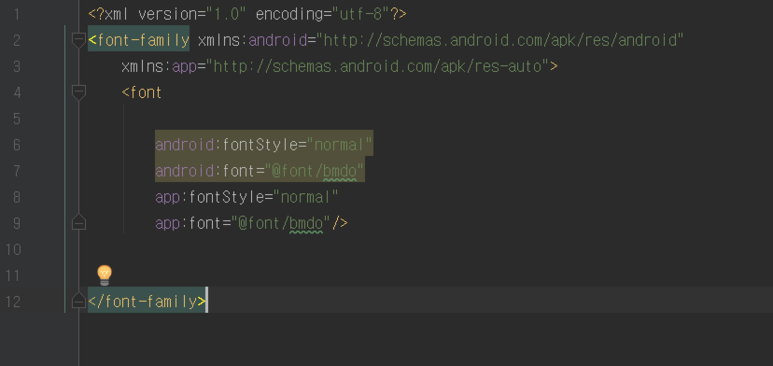Click the opening <font-family tag text
Image resolution: width=773 pixels, height=366 pixels.
(139, 40)
